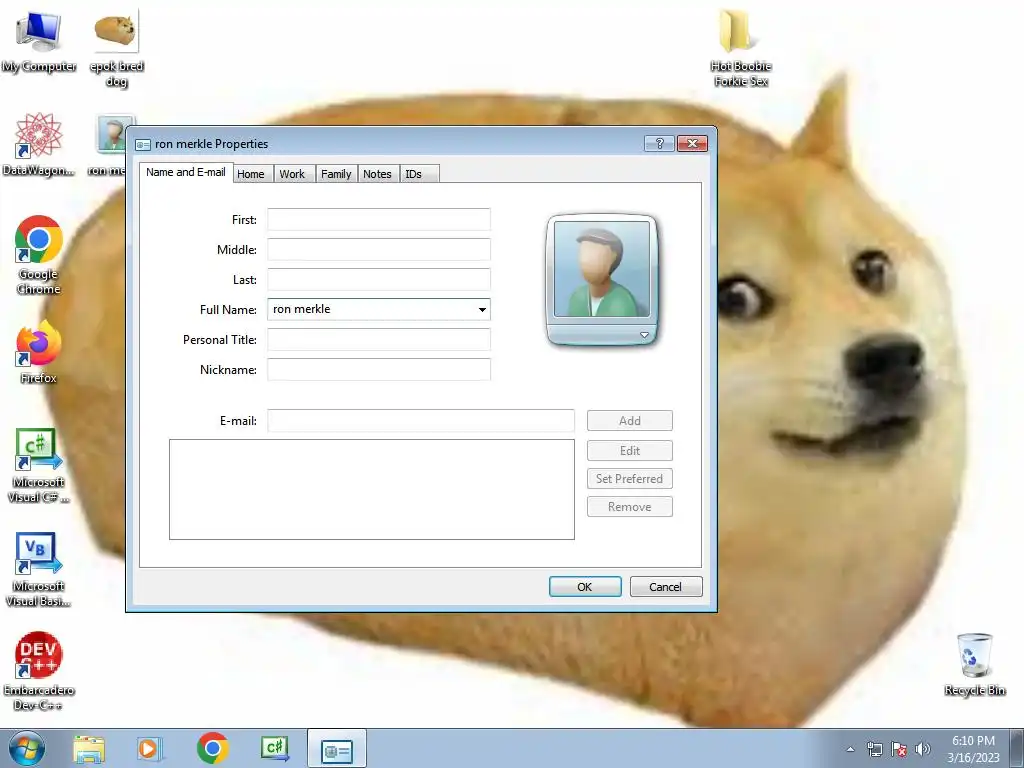Viewport: 1024px width, 768px height.
Task: Launch Embarcadero Dev-C++ from the desktop
Action: click(x=39, y=671)
